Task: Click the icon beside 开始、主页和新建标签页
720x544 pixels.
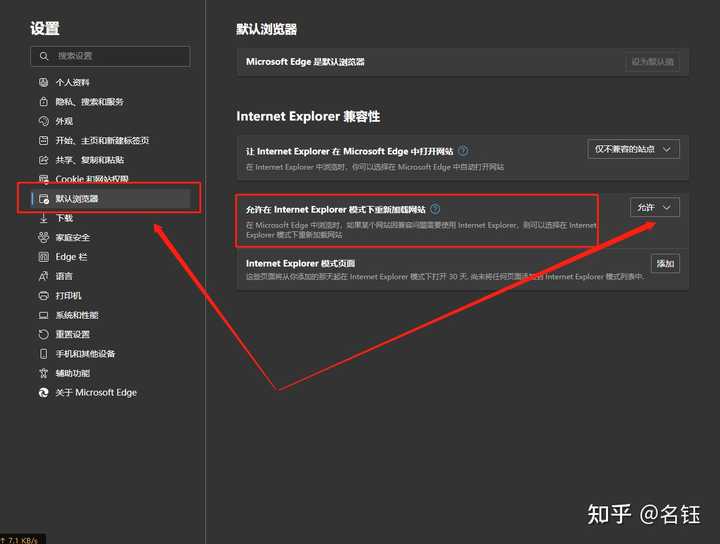Action: (43, 140)
